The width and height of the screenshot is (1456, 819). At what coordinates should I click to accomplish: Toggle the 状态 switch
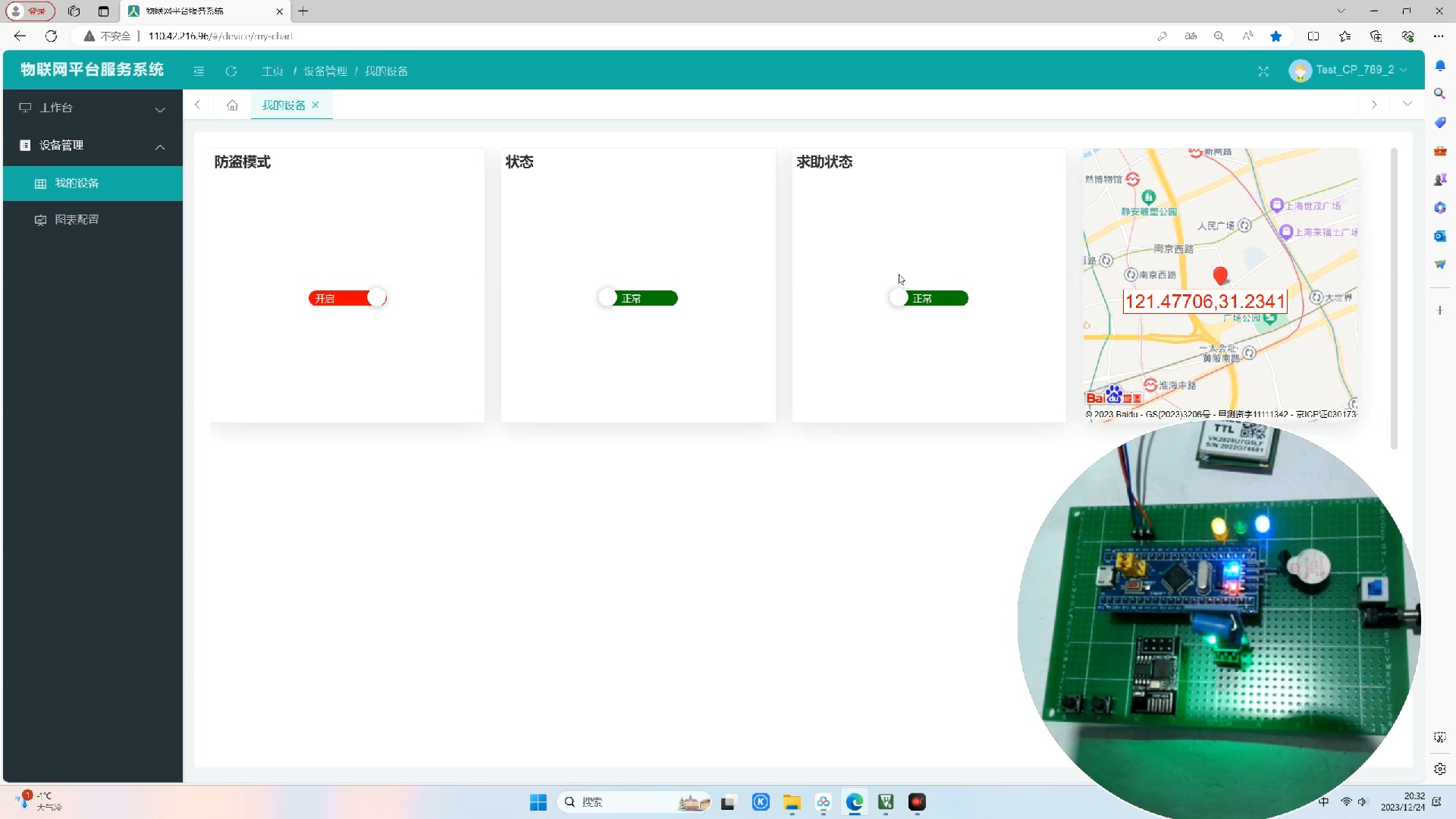[638, 298]
